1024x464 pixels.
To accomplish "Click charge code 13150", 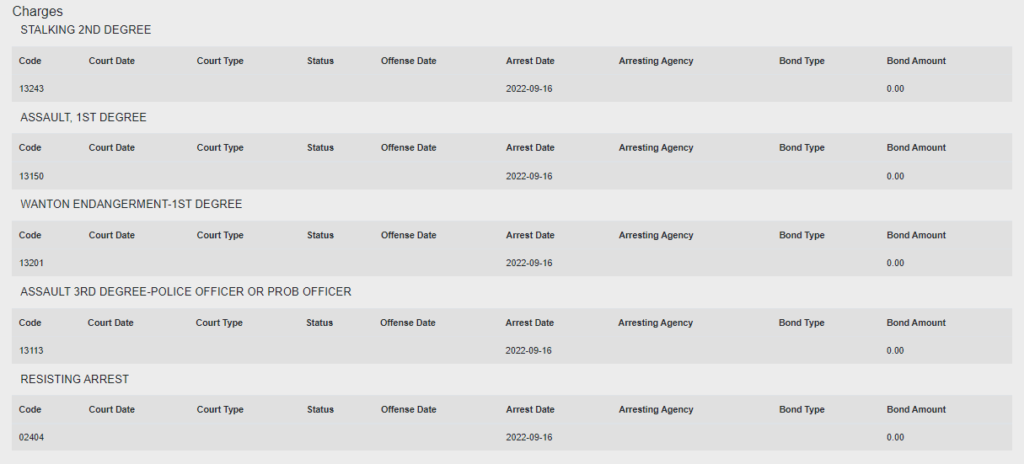I will point(31,176).
